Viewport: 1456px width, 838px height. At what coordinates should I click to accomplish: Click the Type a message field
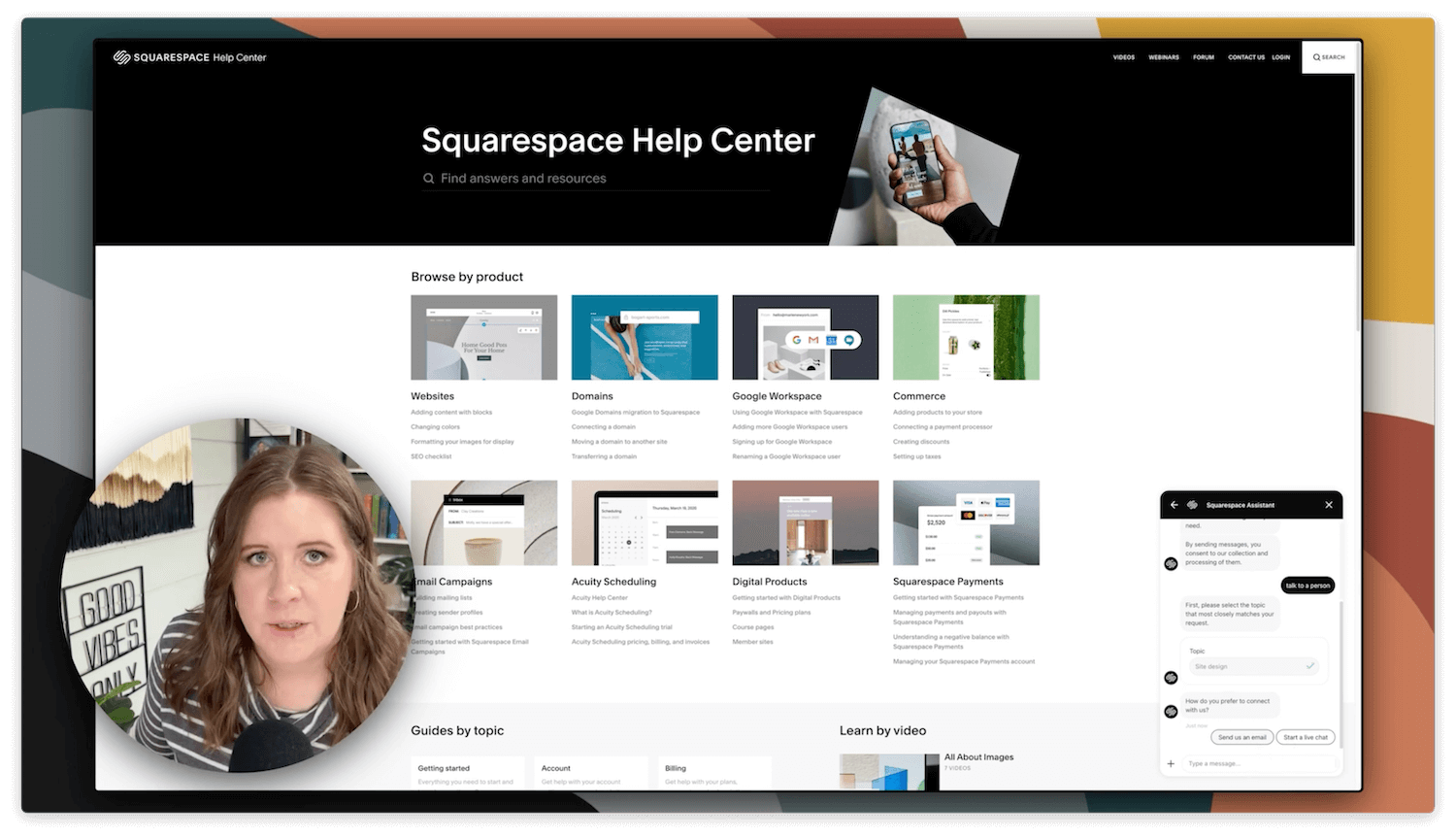click(1260, 764)
